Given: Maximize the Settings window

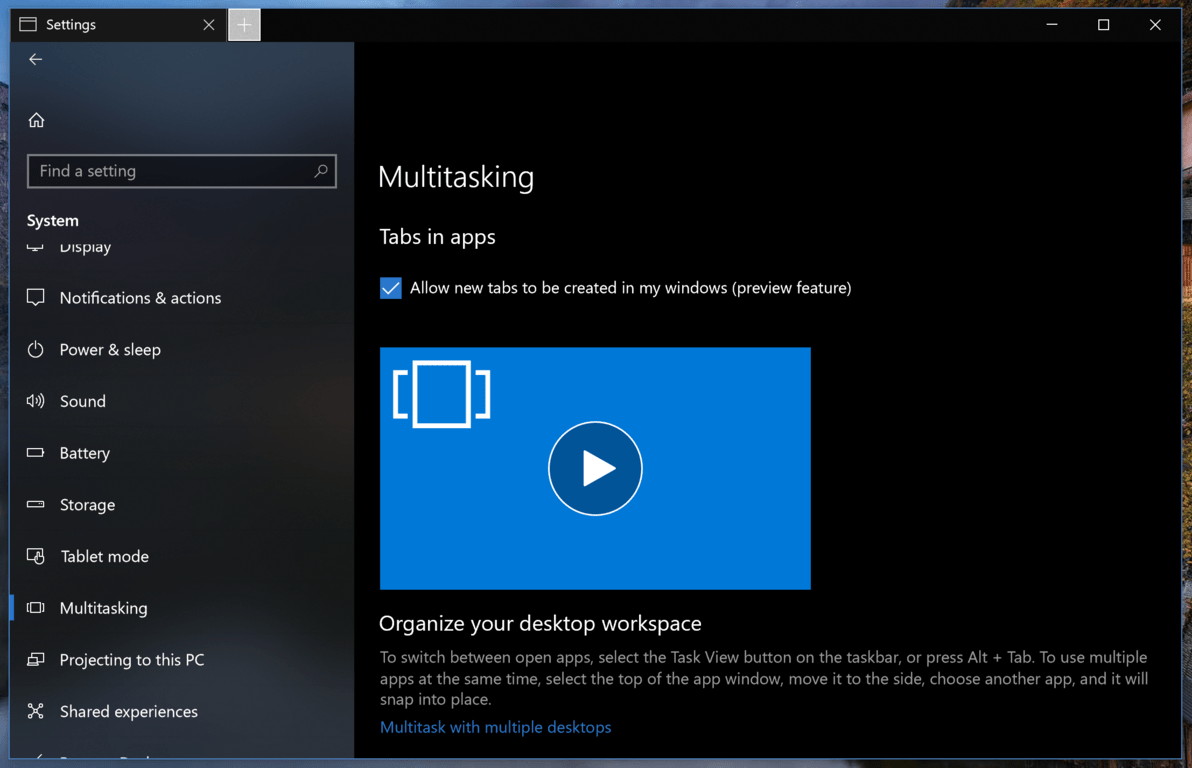Looking at the screenshot, I should click(1104, 25).
